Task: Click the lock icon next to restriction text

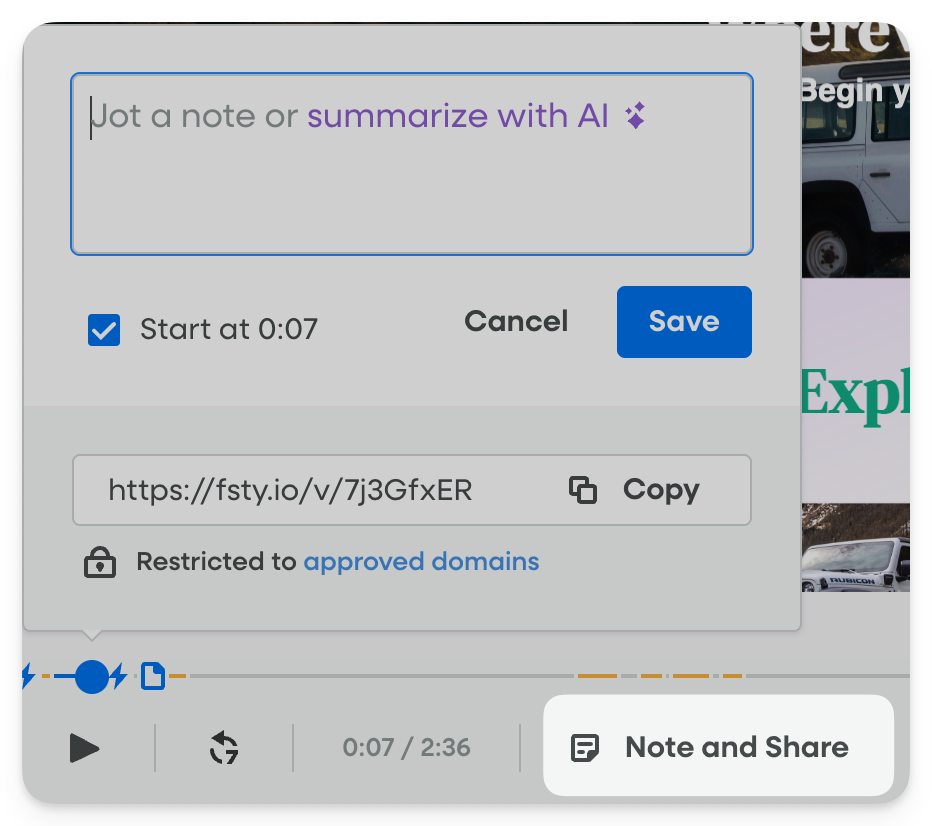Action: tap(100, 562)
